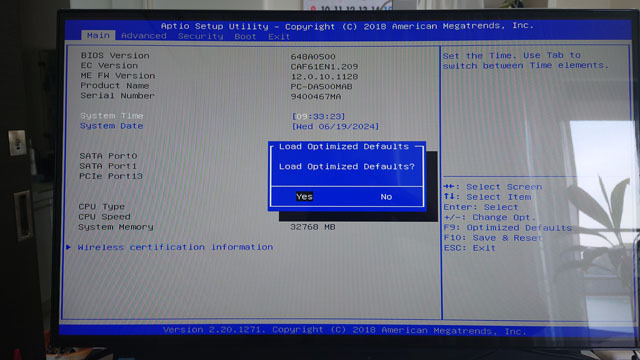Click the SATA Port1 entry

(x=108, y=166)
